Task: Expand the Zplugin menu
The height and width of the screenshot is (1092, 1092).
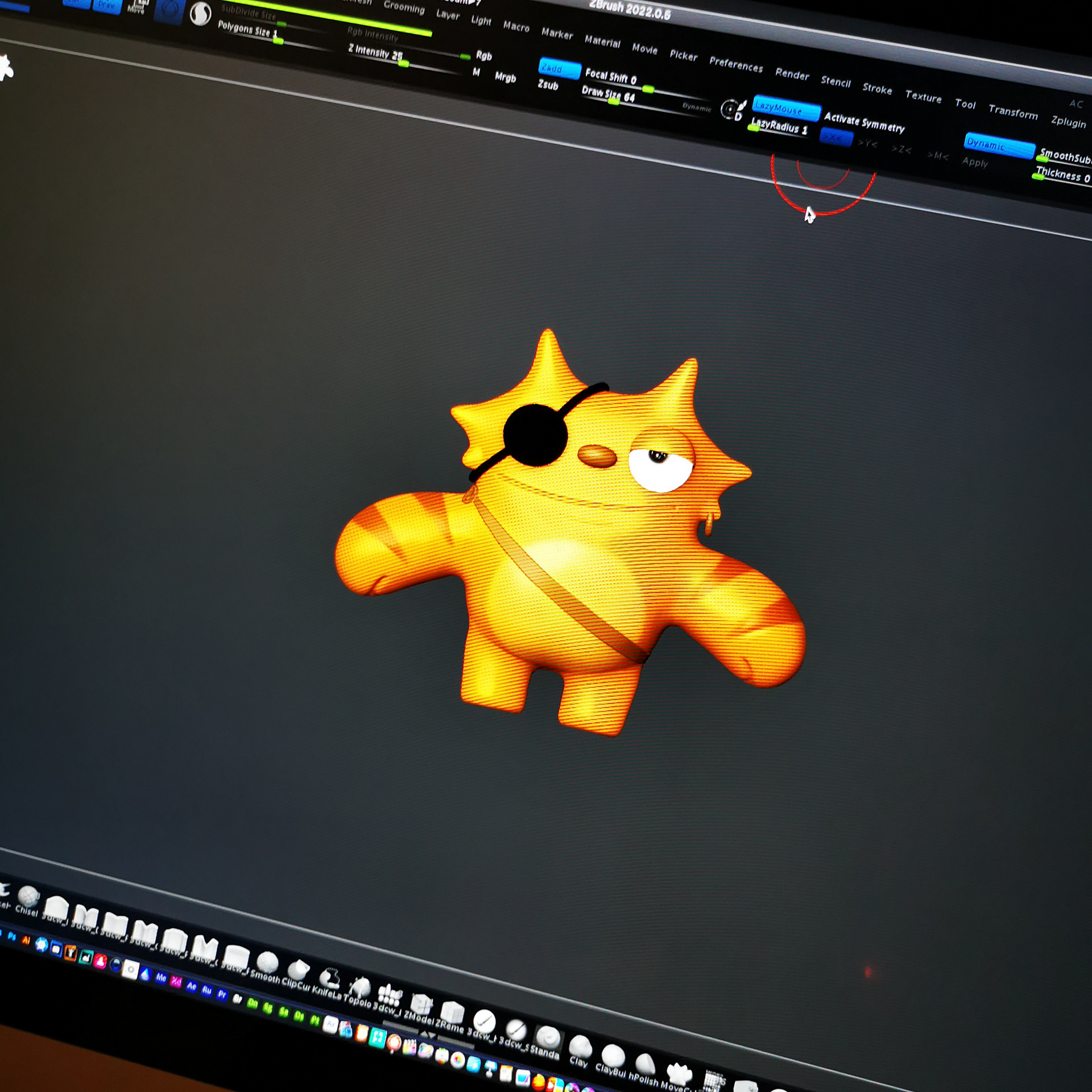Action: coord(1068,121)
